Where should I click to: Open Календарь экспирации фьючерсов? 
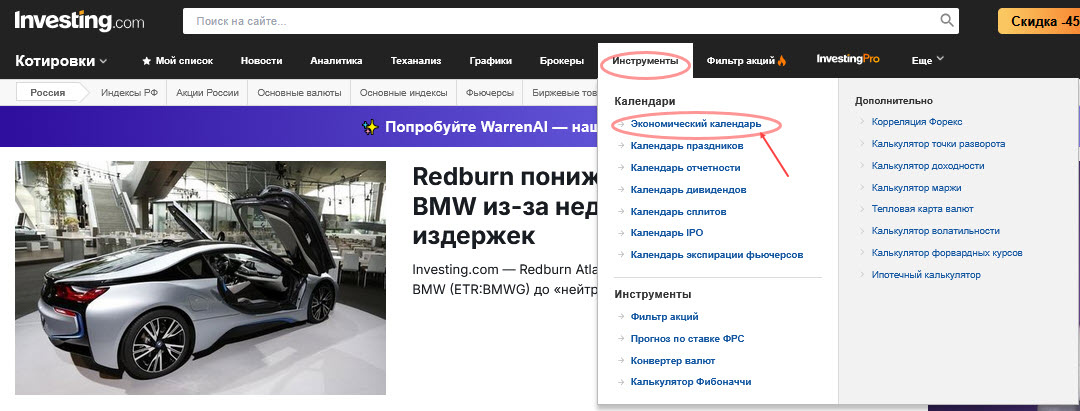click(716, 255)
